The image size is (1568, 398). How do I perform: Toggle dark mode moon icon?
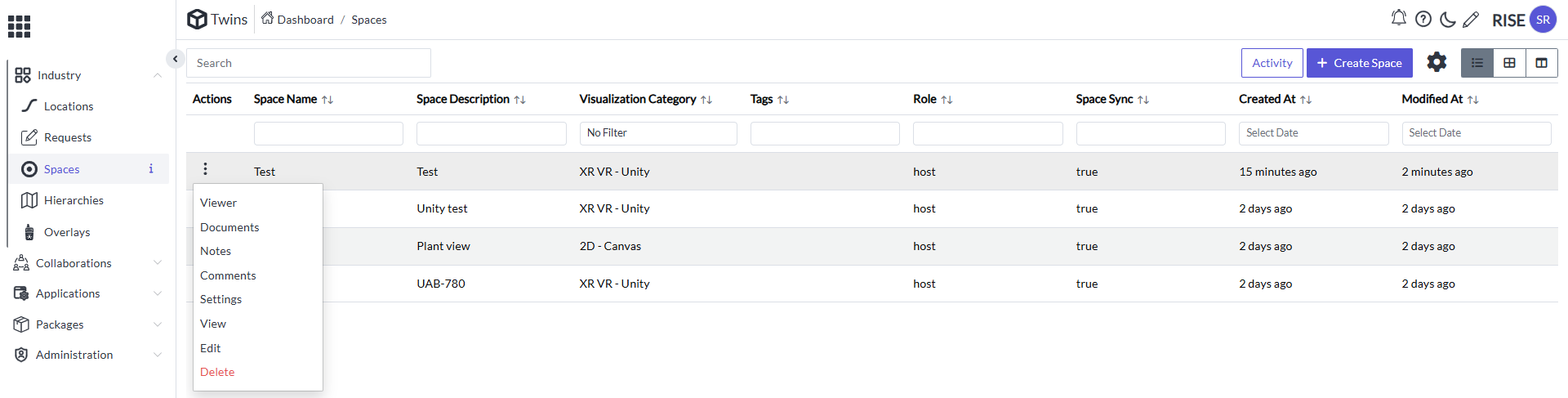pyautogui.click(x=1447, y=19)
